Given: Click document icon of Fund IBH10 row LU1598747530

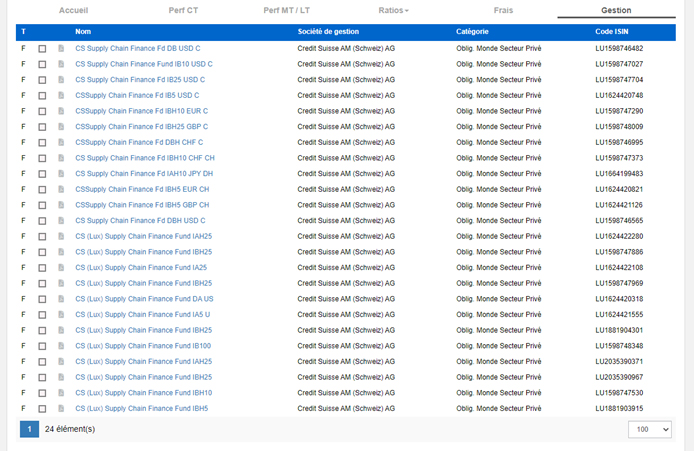Looking at the screenshot, I should (61, 393).
